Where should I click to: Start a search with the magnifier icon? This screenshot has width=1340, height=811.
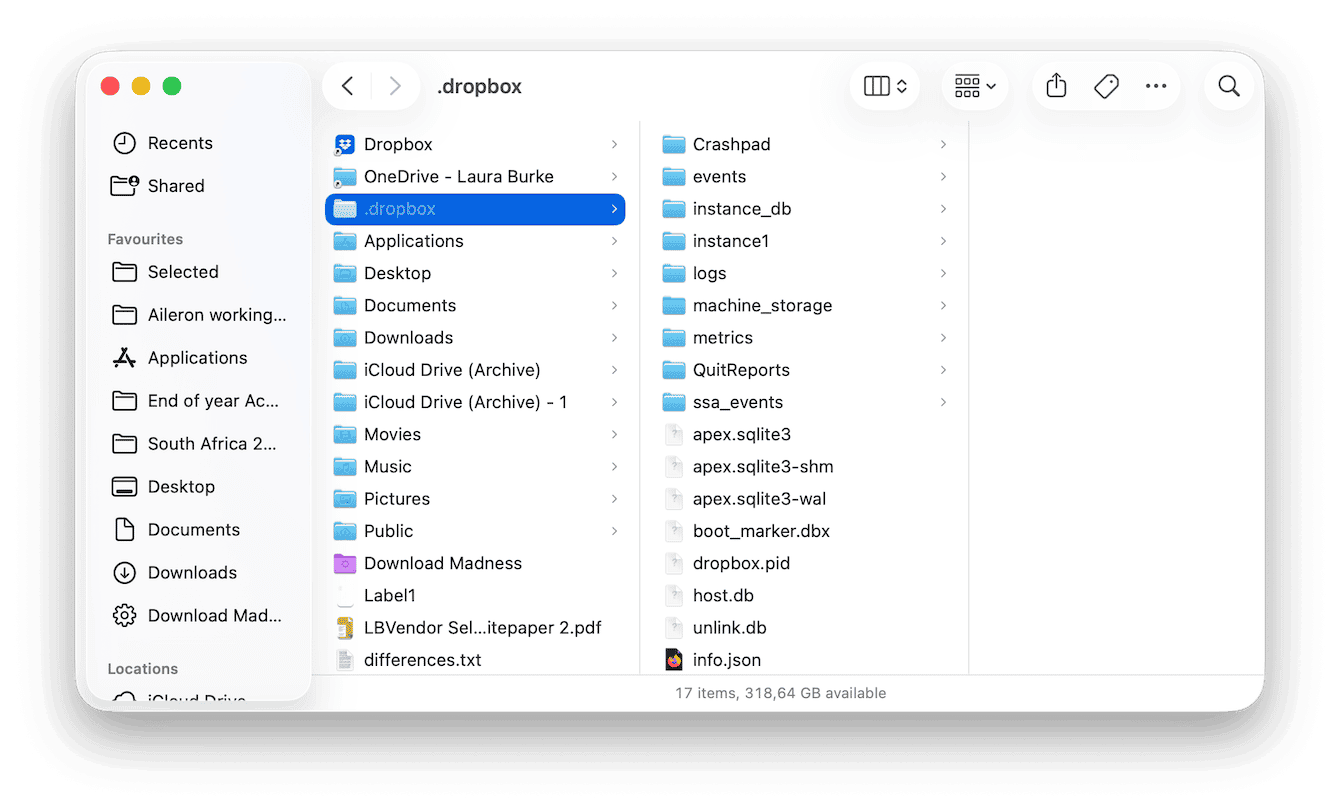(x=1229, y=86)
